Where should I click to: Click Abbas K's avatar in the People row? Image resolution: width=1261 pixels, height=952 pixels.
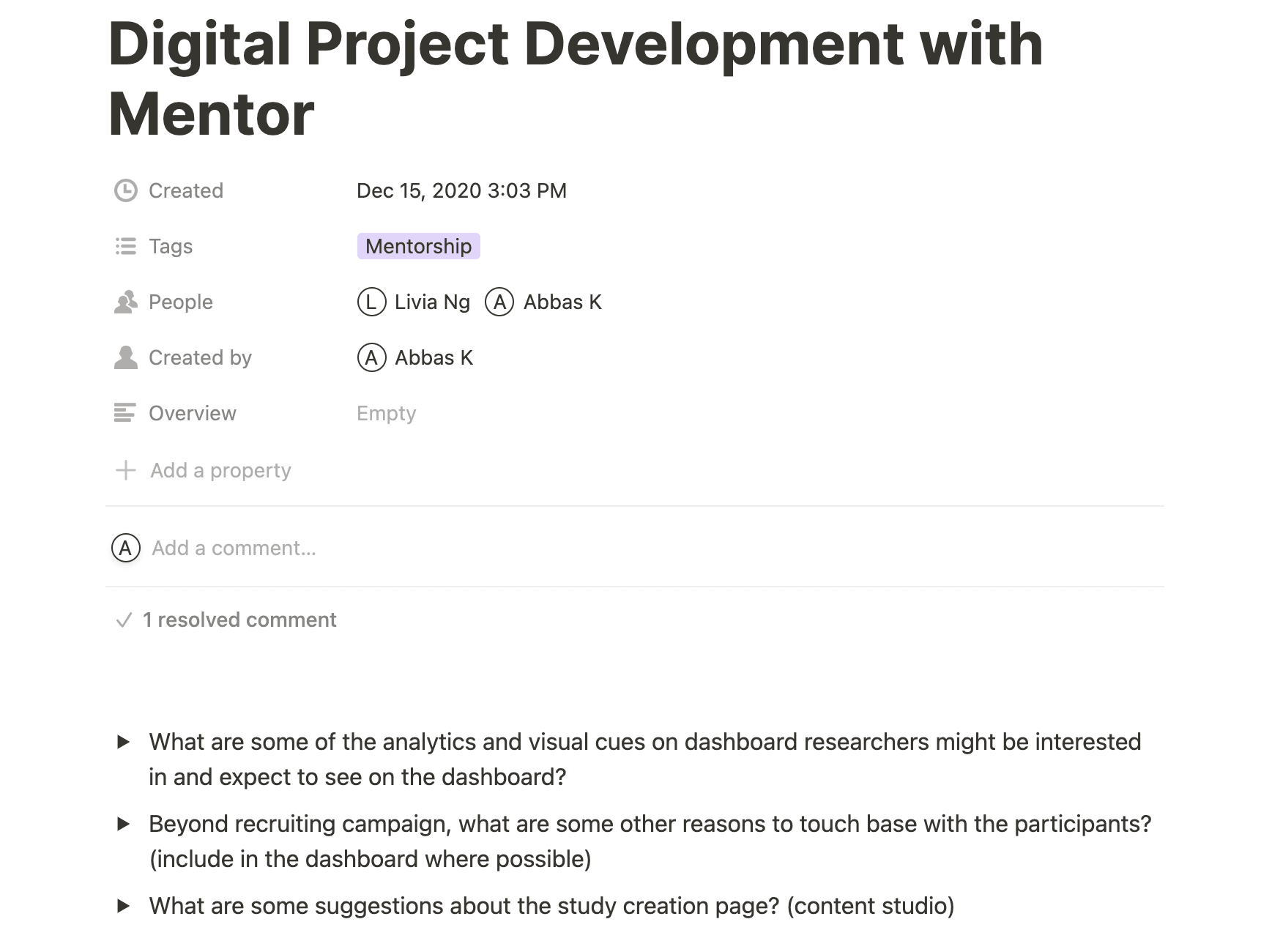click(x=499, y=302)
